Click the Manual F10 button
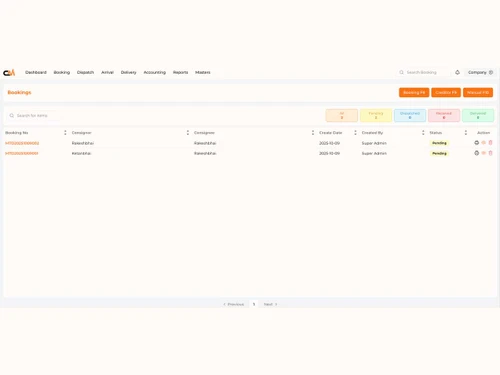The image size is (500, 375). pyautogui.click(x=478, y=93)
